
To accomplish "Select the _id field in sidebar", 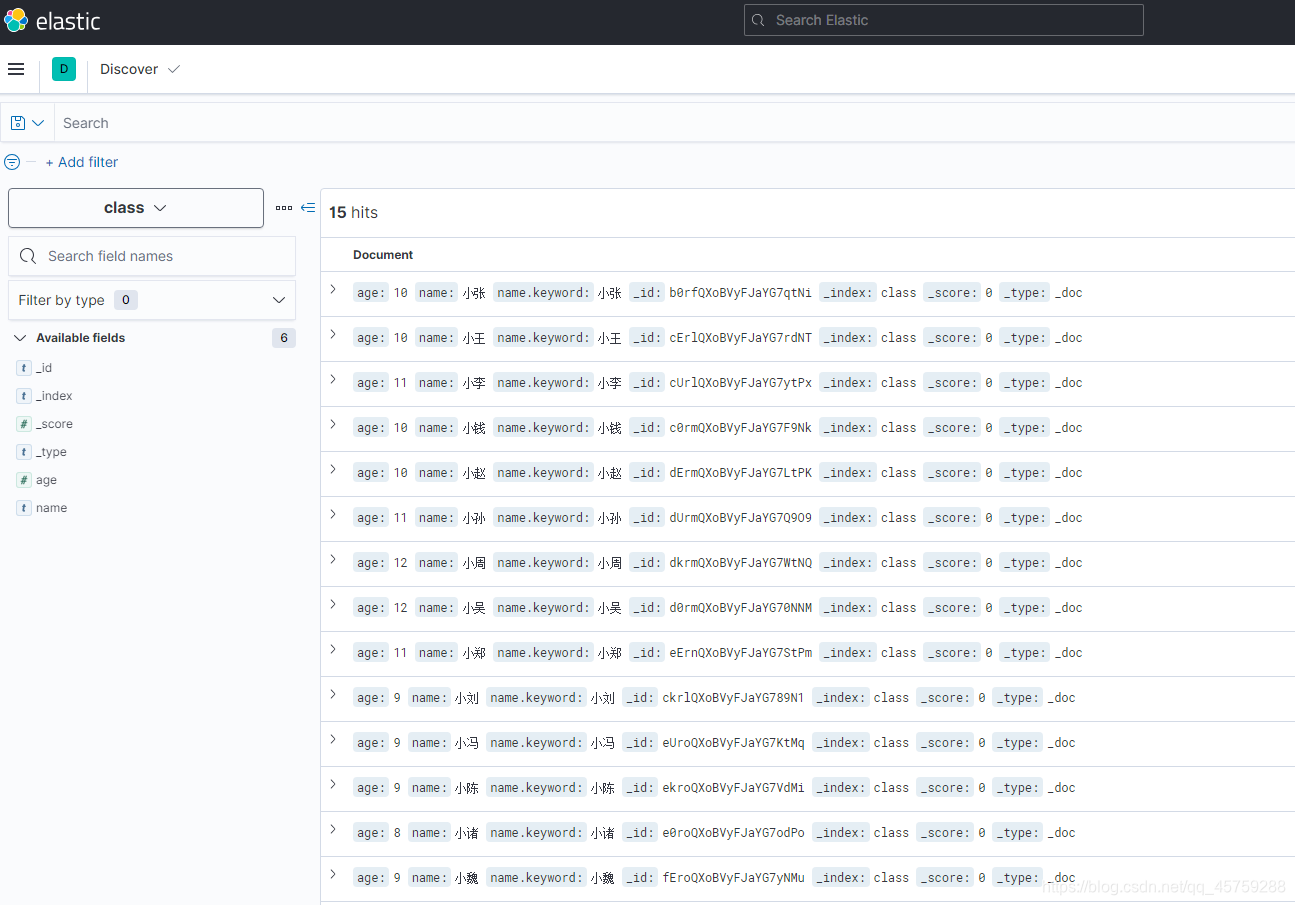I will pyautogui.click(x=44, y=368).
